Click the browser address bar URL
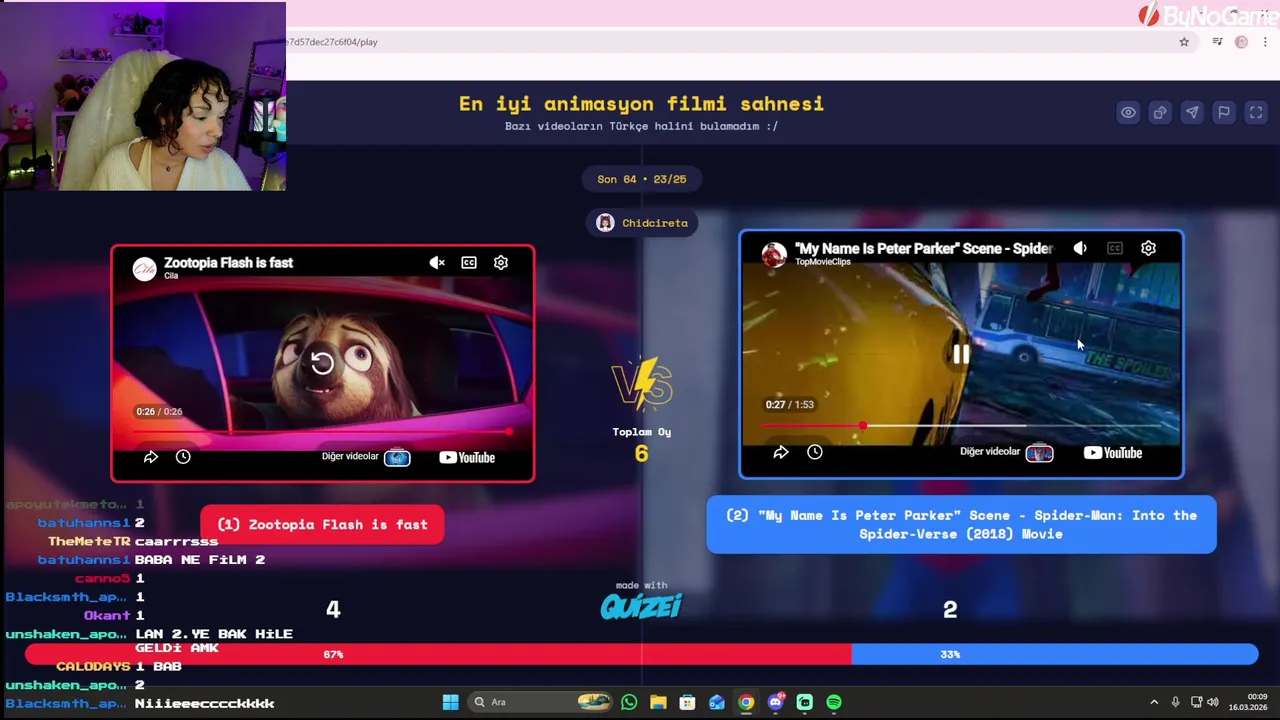 tap(331, 42)
